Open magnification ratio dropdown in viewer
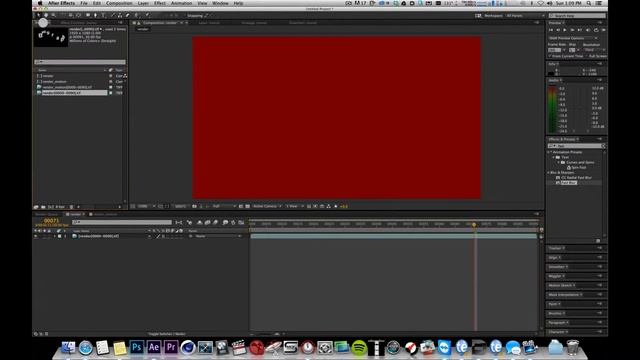 tap(146, 207)
